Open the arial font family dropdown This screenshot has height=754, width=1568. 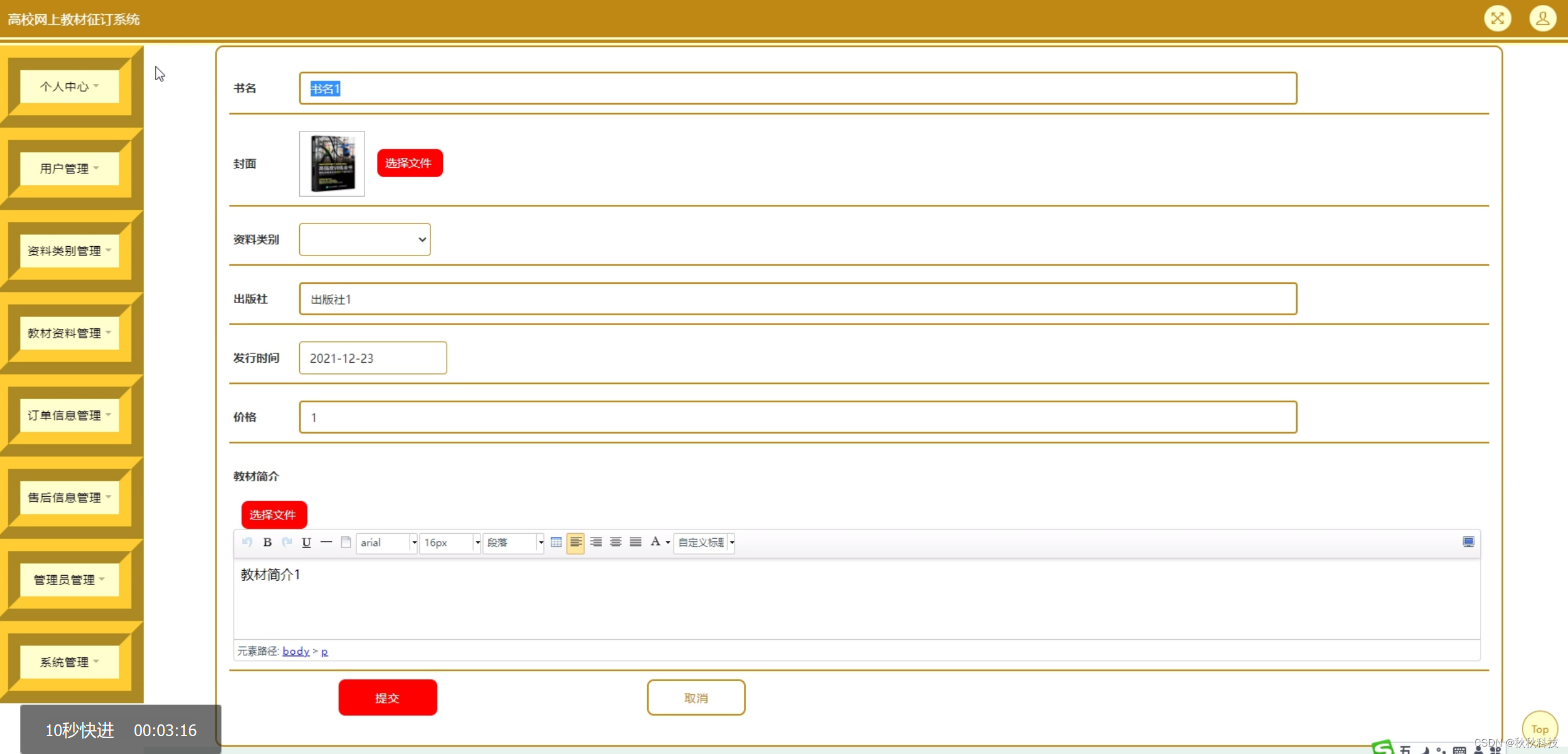point(387,542)
